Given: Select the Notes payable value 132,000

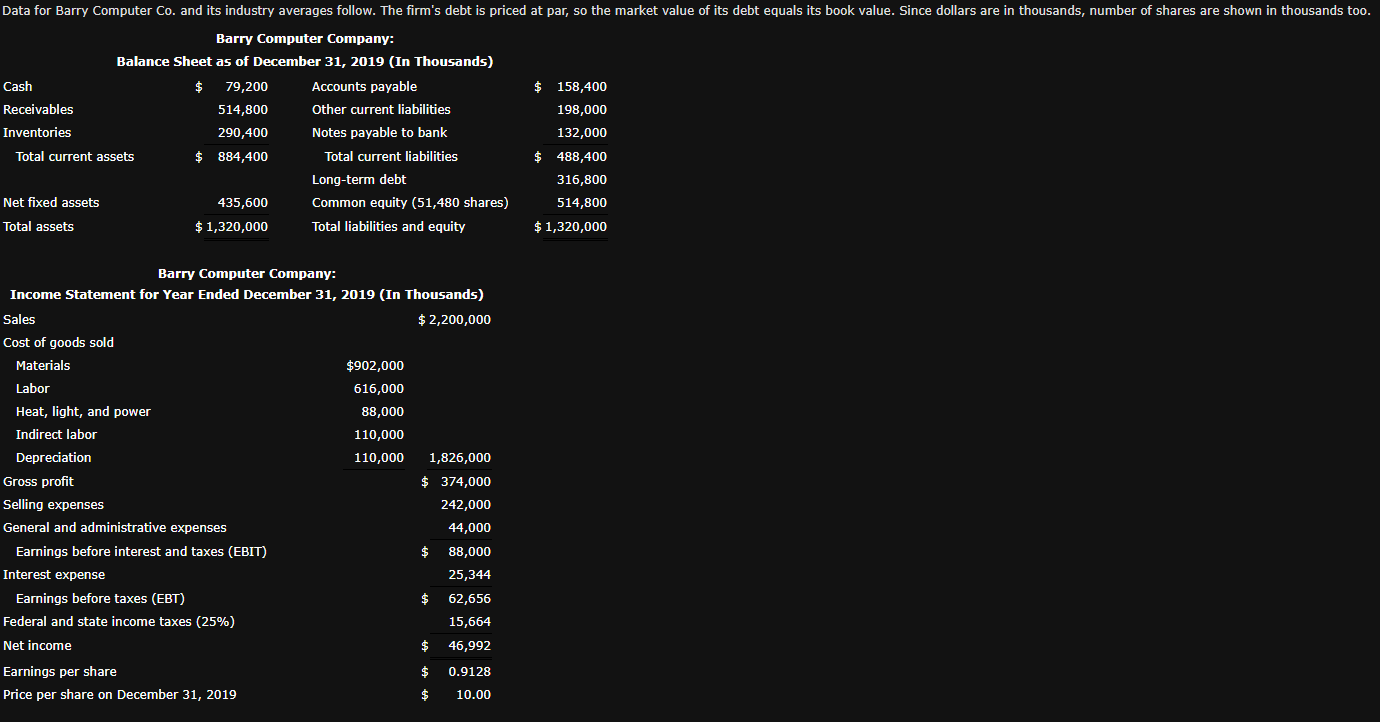Looking at the screenshot, I should click(x=582, y=133).
